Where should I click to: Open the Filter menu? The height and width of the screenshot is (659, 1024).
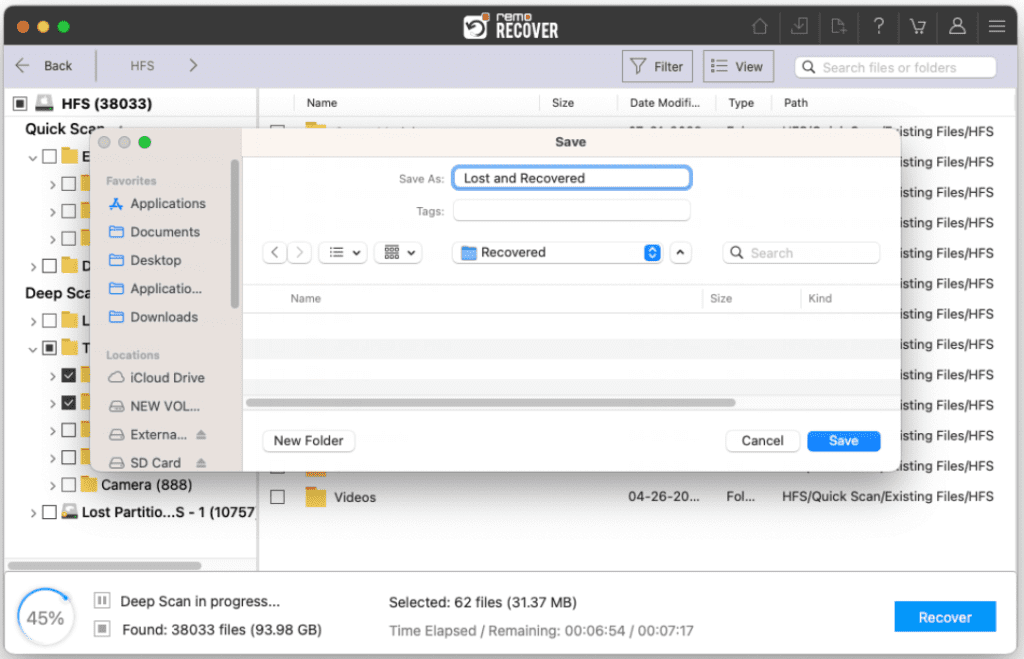[x=657, y=66]
